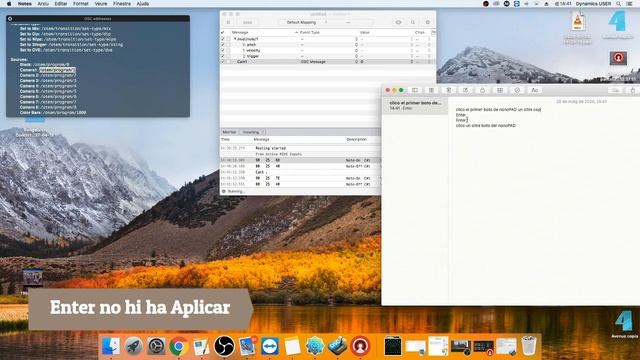Image resolution: width=640 pixels, height=360 pixels.
Task: Click the Dynamics USER account in menu bar
Action: pos(593,4)
